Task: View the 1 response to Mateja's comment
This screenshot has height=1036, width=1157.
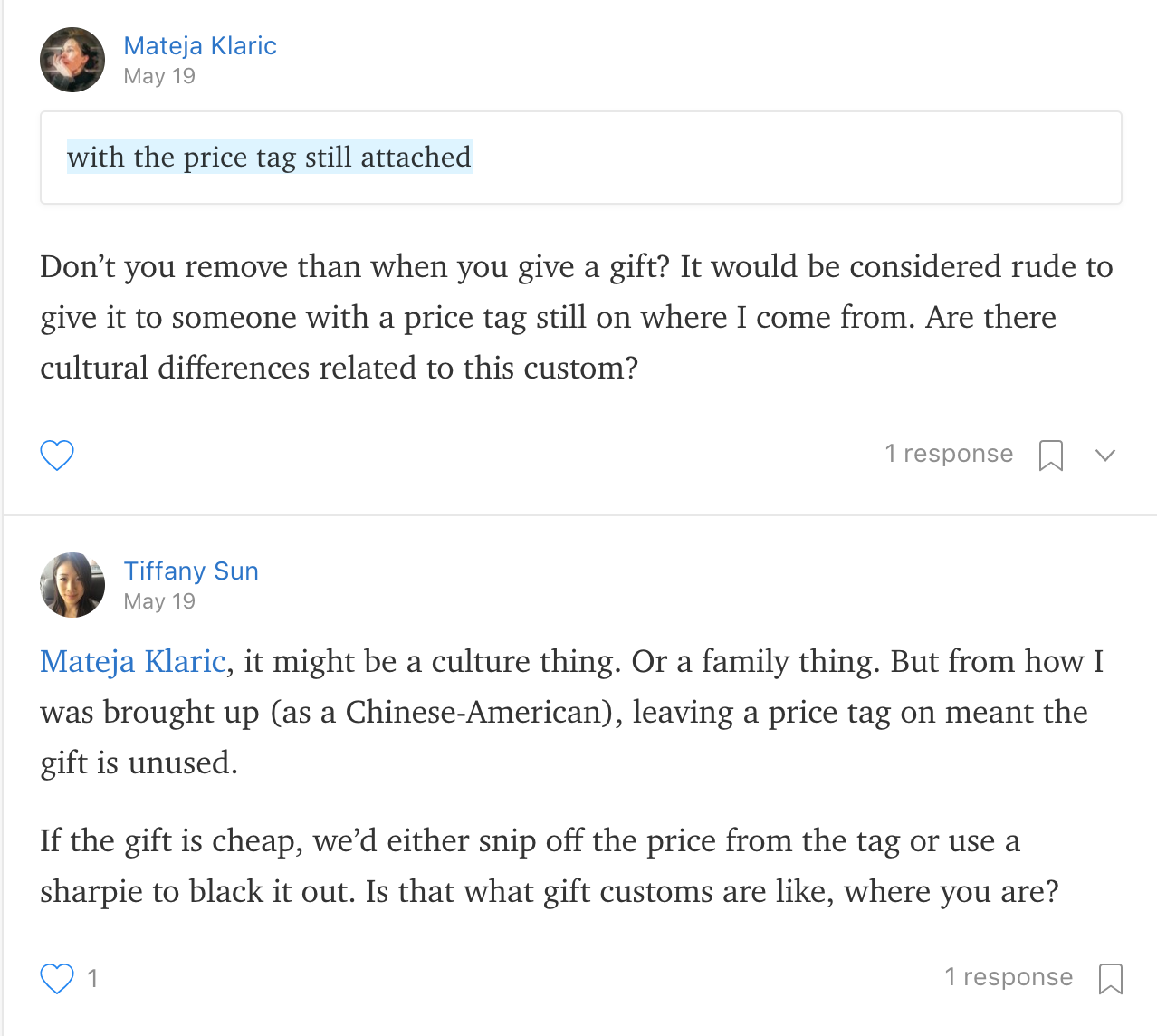Action: [949, 454]
